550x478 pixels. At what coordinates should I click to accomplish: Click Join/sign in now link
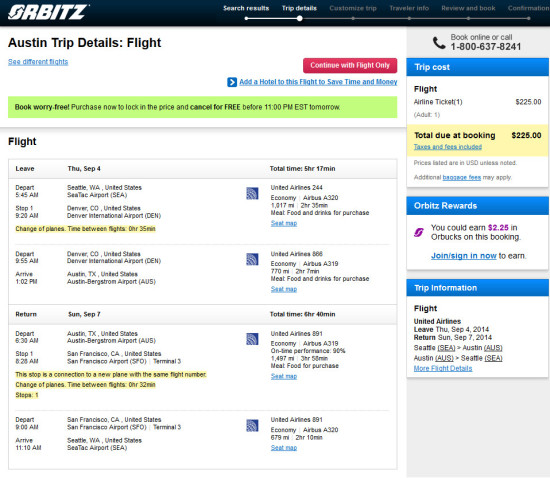click(464, 256)
